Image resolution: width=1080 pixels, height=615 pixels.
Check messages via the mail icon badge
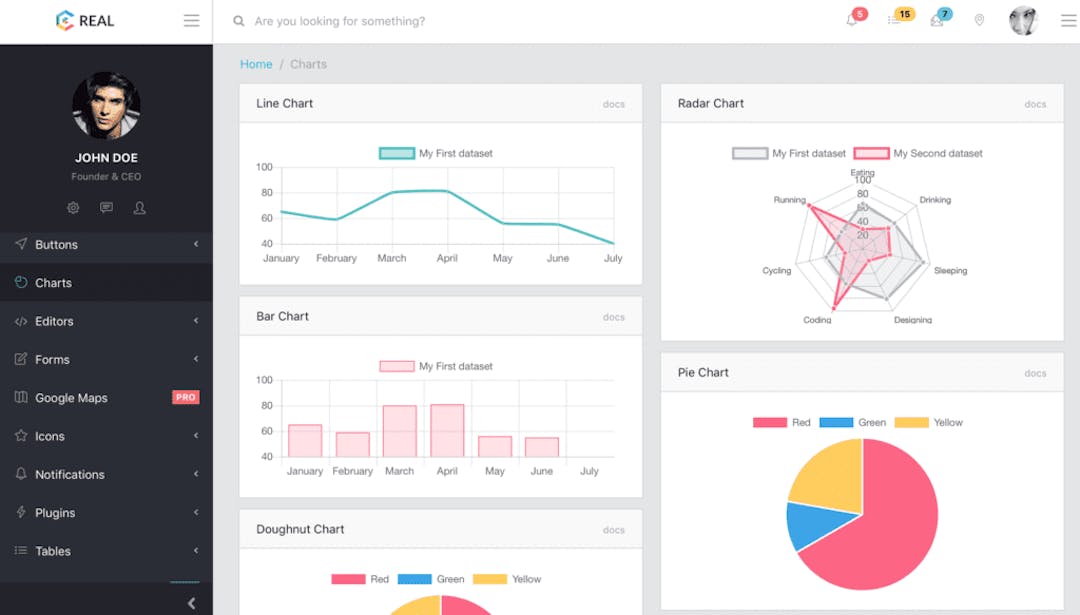pos(938,20)
